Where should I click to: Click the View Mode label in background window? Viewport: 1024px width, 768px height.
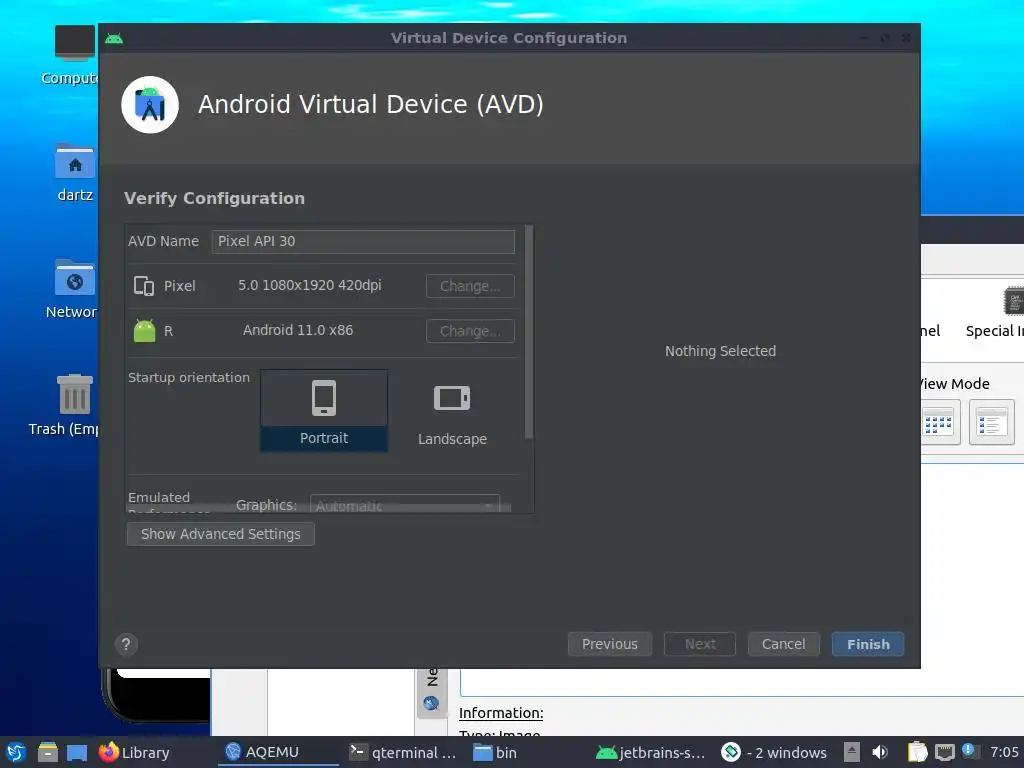click(955, 384)
